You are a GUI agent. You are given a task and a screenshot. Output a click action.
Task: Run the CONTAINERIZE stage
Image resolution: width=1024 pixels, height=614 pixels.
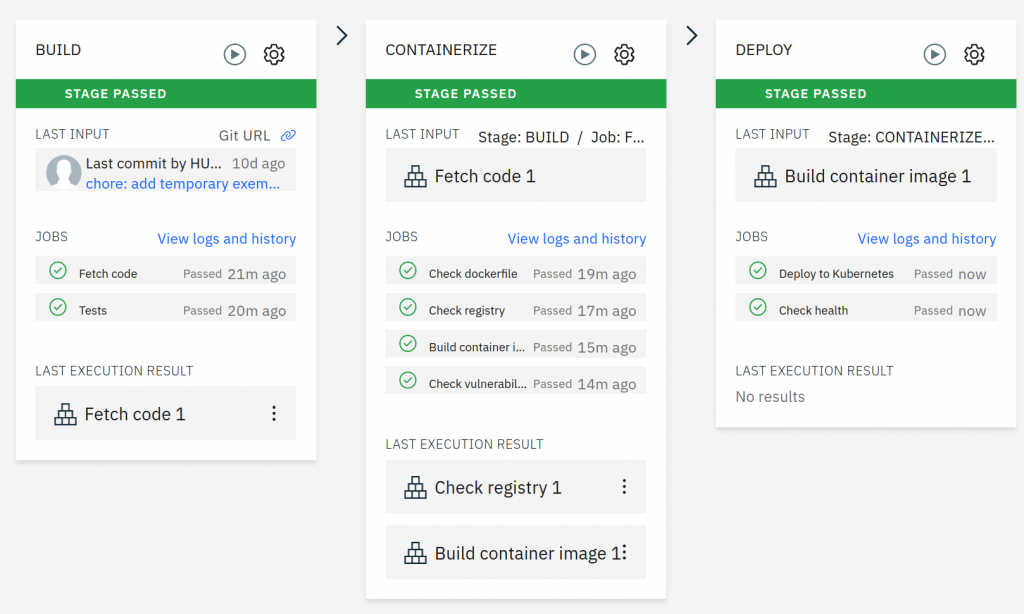pyautogui.click(x=585, y=55)
